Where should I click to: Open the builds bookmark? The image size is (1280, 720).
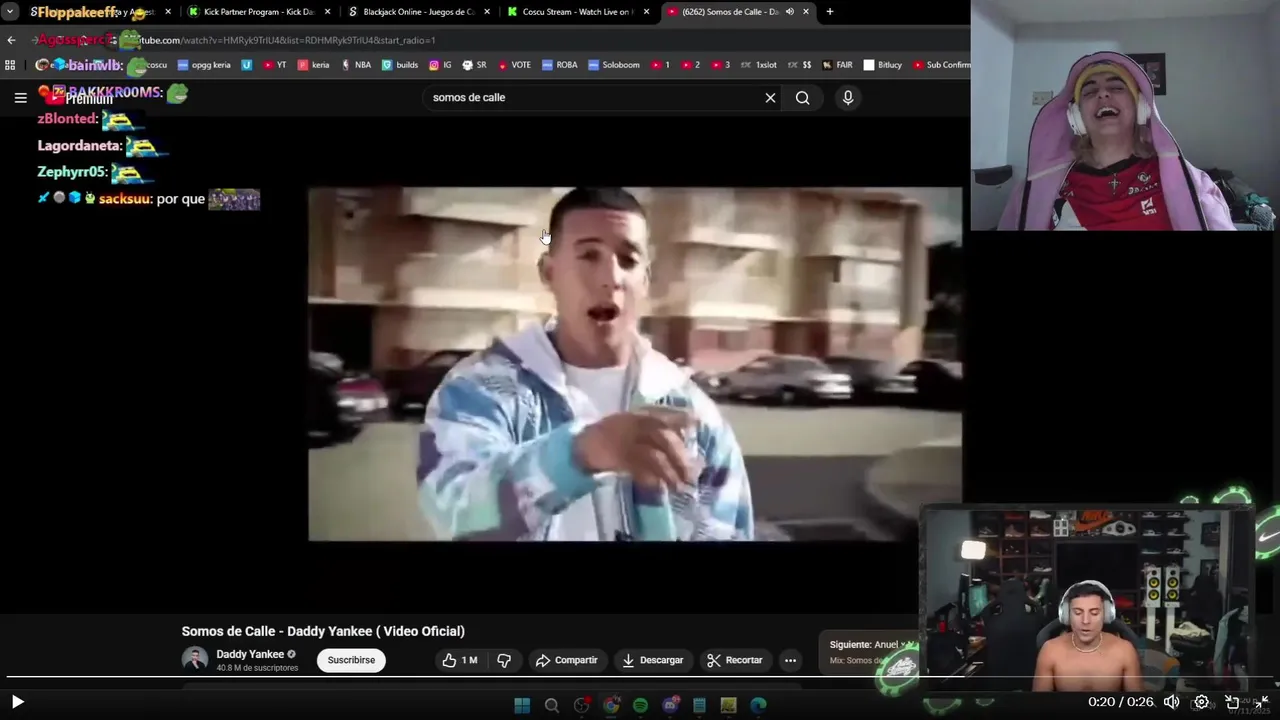click(400, 65)
